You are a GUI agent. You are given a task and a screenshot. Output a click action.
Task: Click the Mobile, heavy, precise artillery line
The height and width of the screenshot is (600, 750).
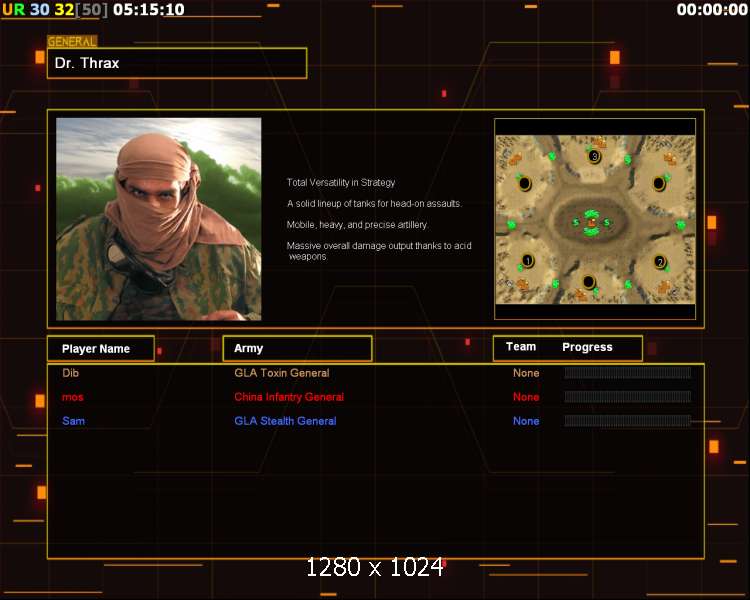[x=357, y=225]
